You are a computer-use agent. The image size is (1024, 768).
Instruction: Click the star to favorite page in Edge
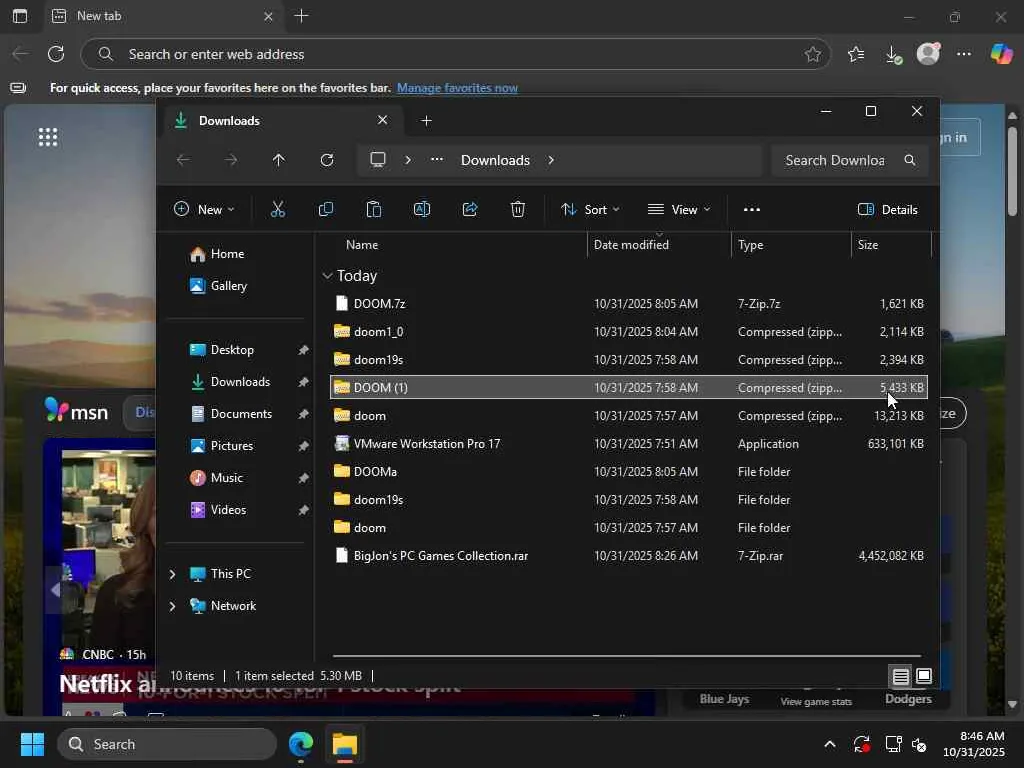tap(812, 54)
